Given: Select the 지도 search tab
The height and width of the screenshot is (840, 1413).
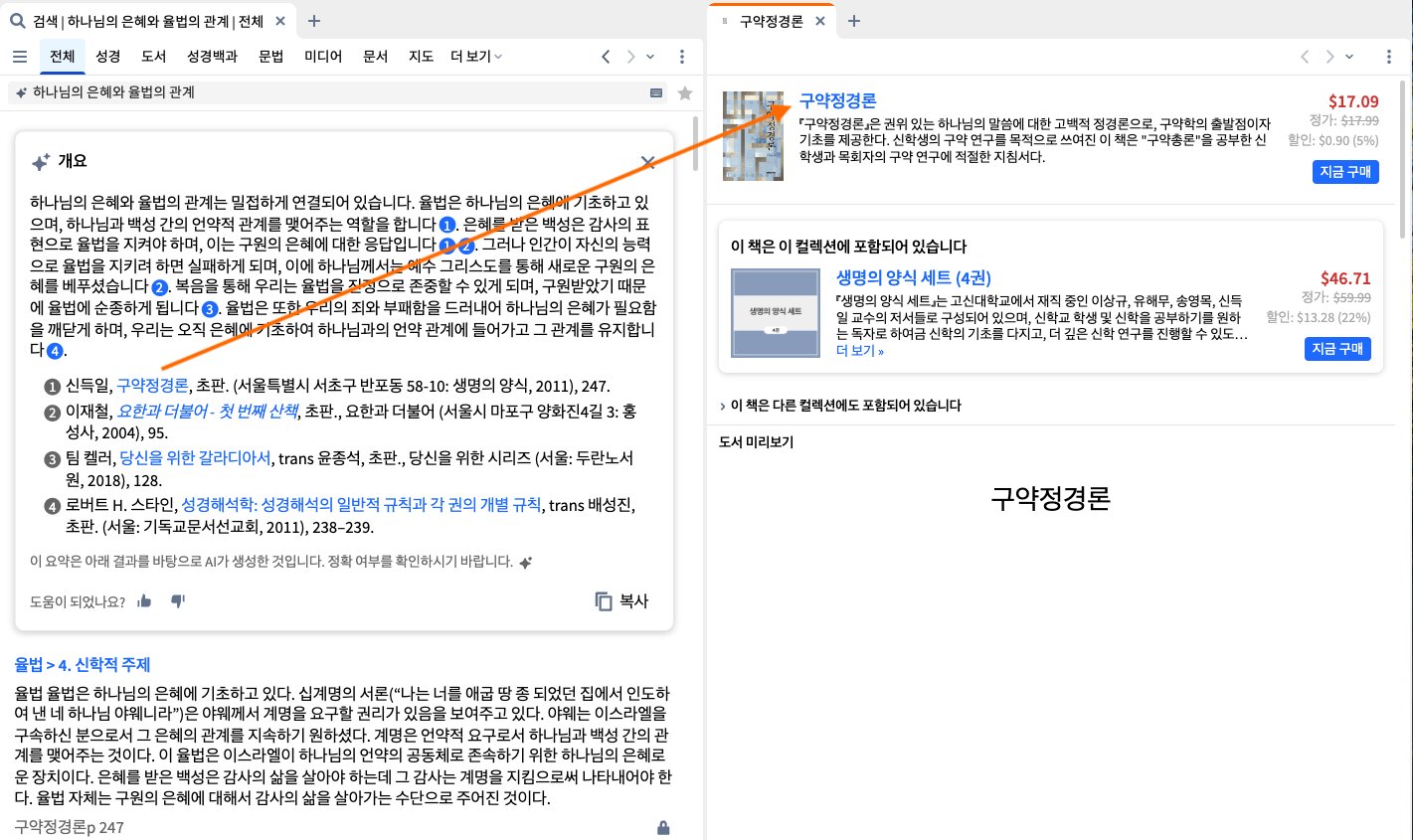Looking at the screenshot, I should click(421, 57).
